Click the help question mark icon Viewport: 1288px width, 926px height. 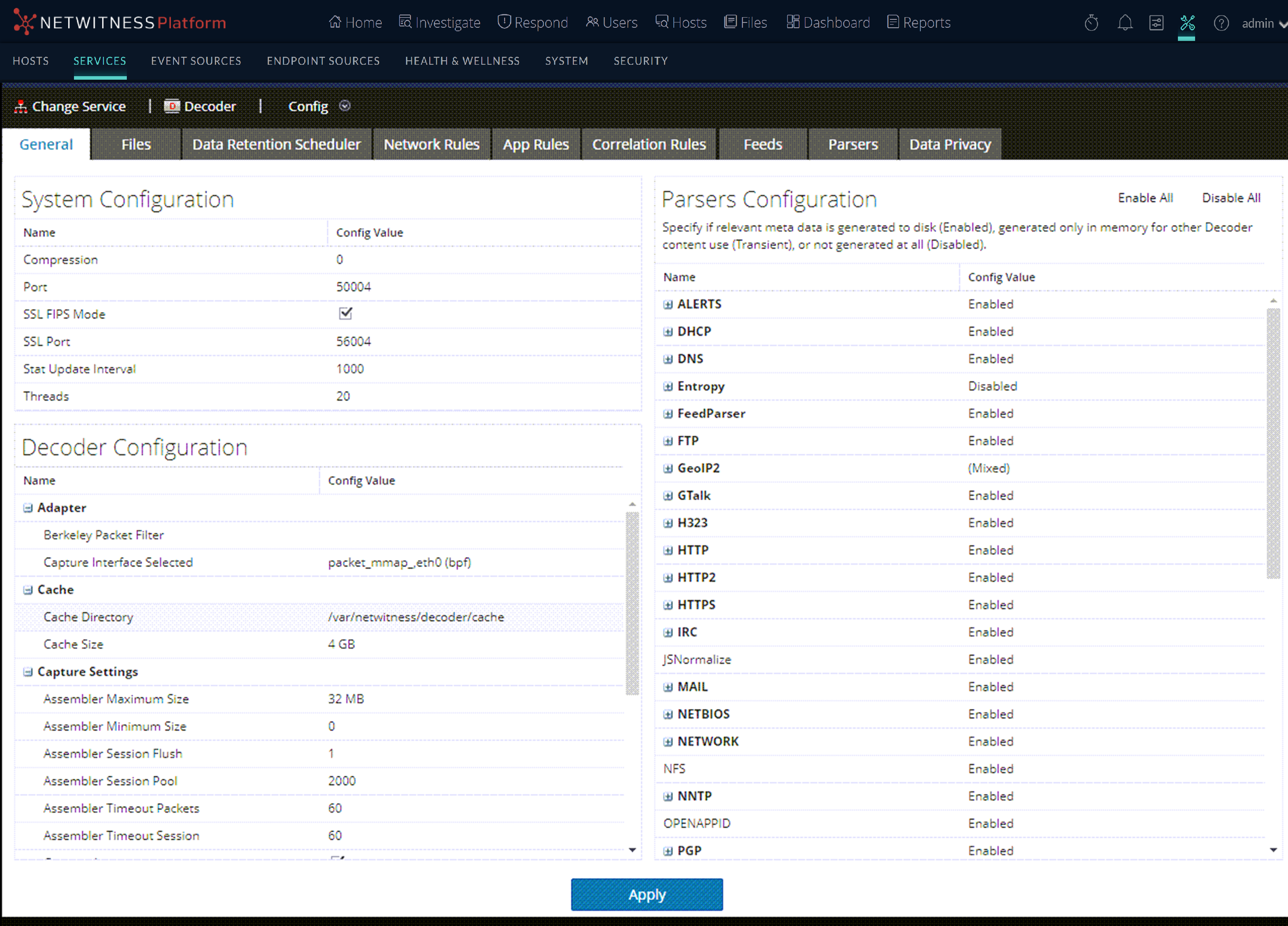(x=1221, y=23)
